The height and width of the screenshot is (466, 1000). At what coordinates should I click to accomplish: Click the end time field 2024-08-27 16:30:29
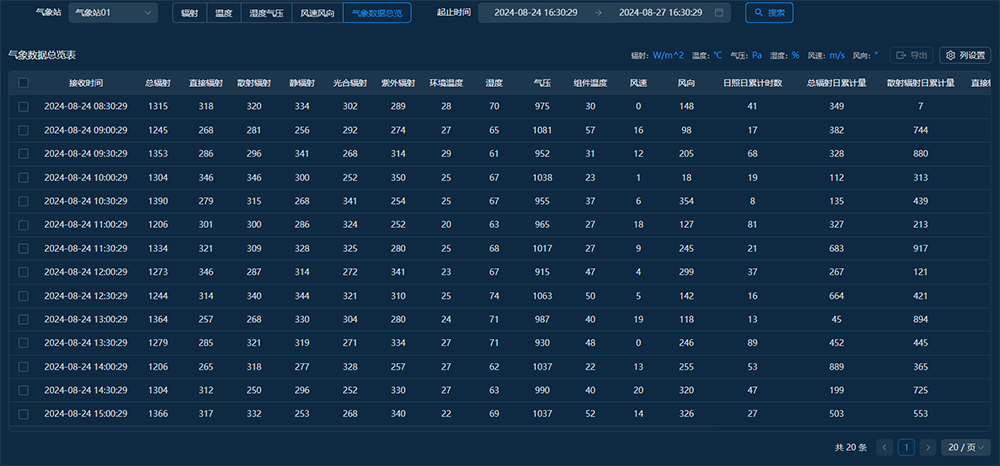pos(660,13)
